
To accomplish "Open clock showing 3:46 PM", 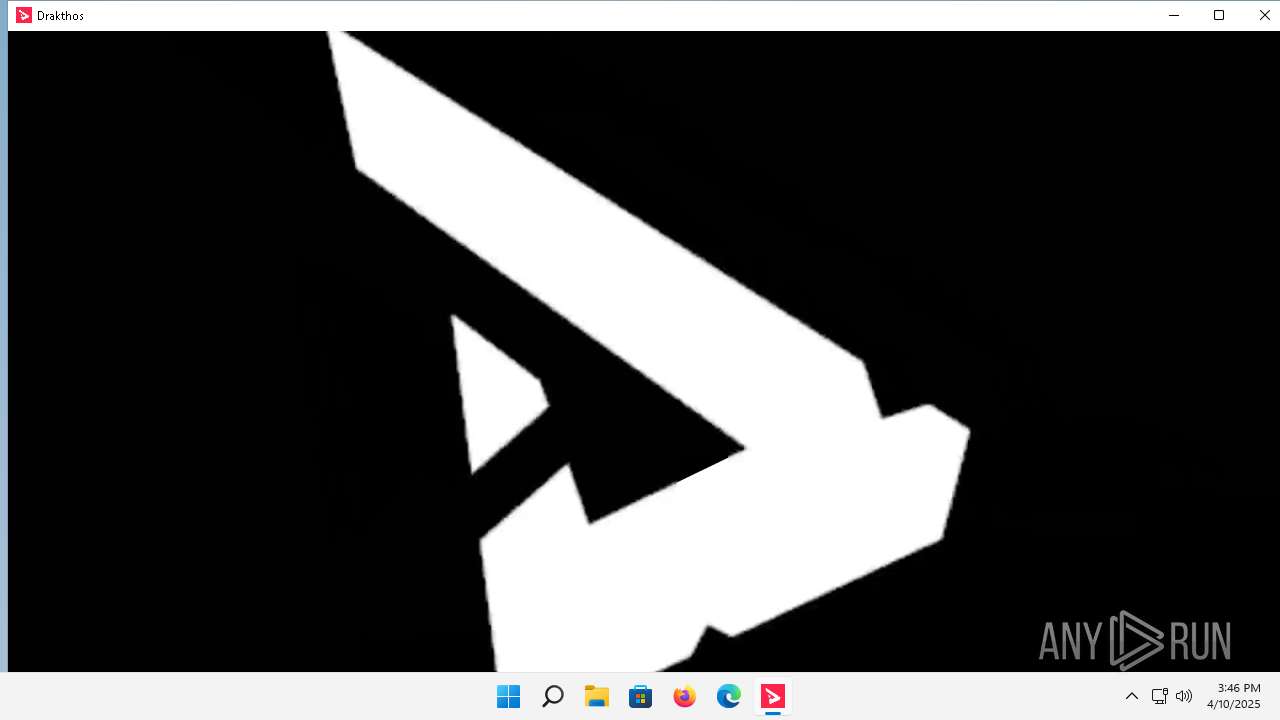I will point(1234,696).
